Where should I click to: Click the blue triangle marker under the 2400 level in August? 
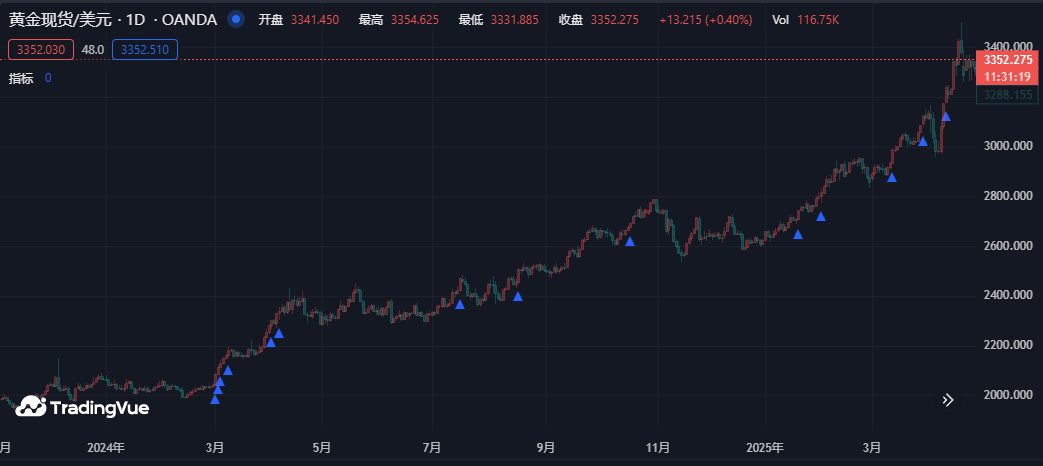pos(518,296)
